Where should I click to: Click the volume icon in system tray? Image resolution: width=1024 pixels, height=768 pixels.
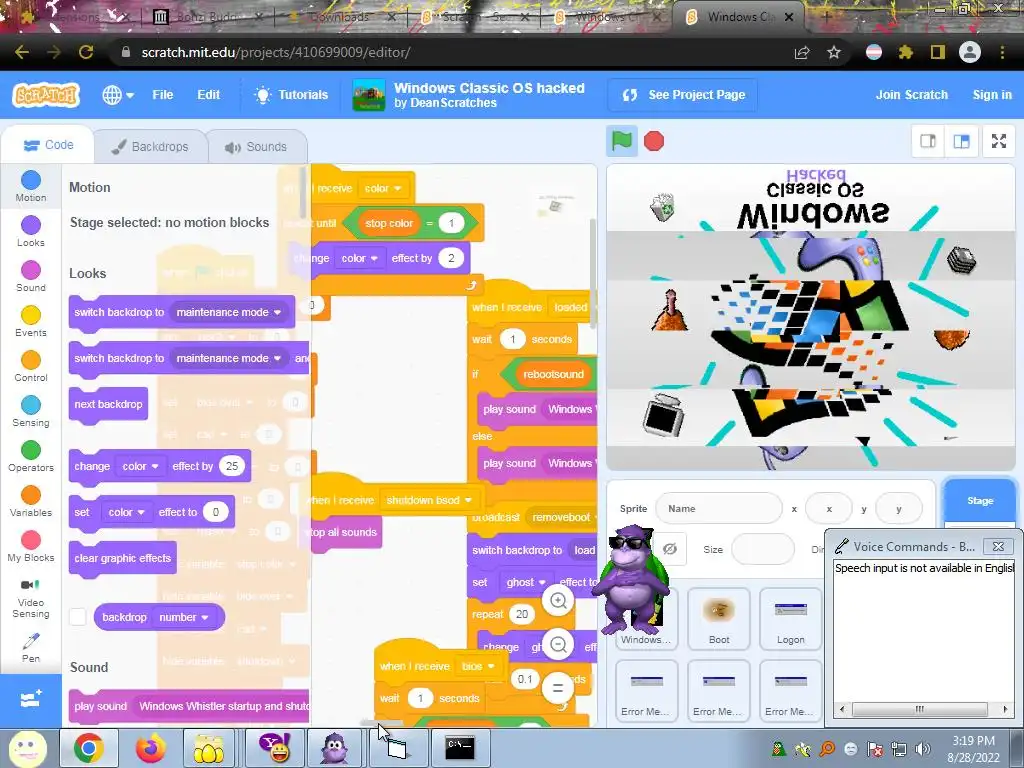tap(922, 748)
